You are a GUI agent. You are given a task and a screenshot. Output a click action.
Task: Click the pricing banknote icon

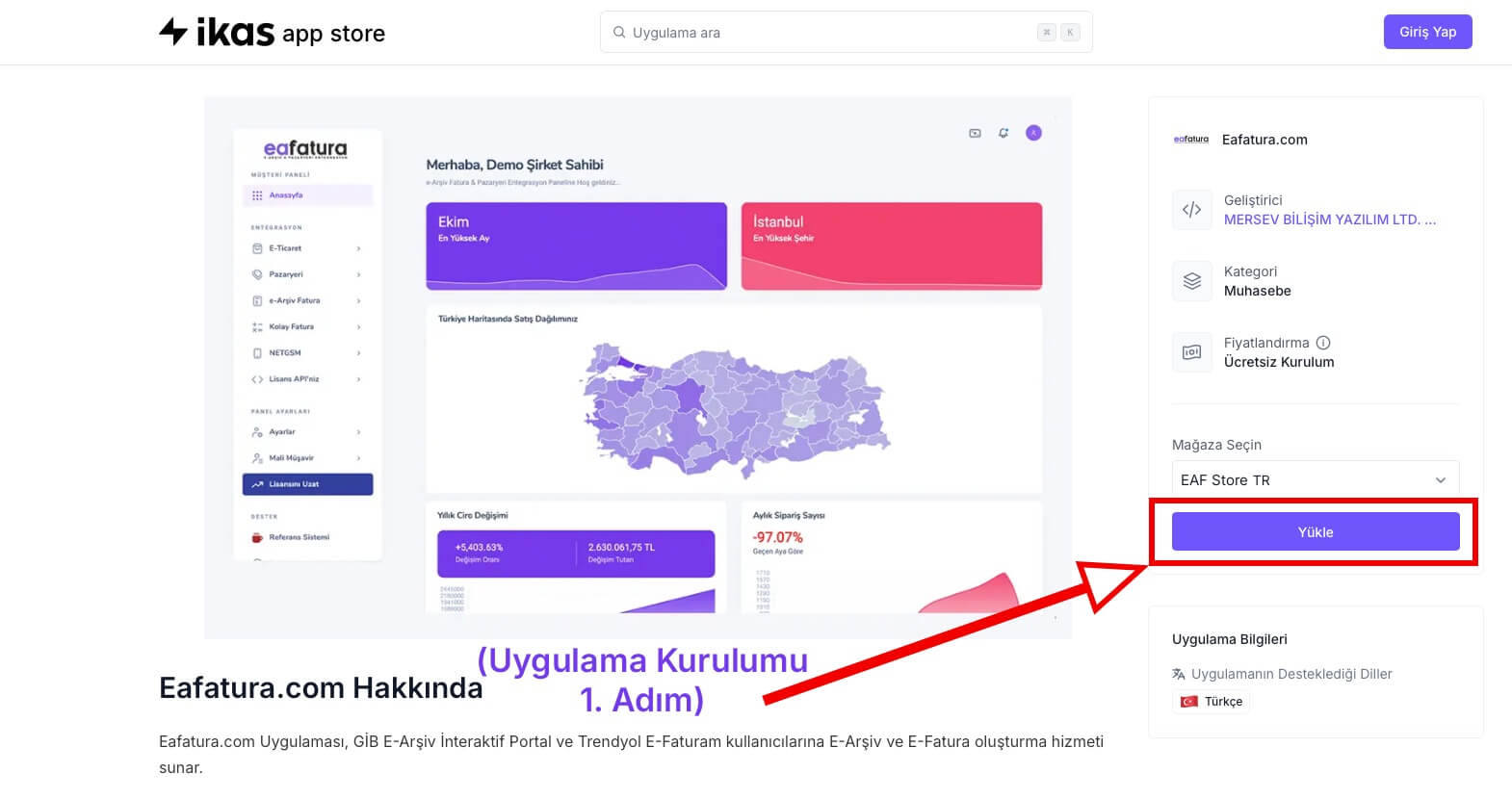[x=1191, y=352]
